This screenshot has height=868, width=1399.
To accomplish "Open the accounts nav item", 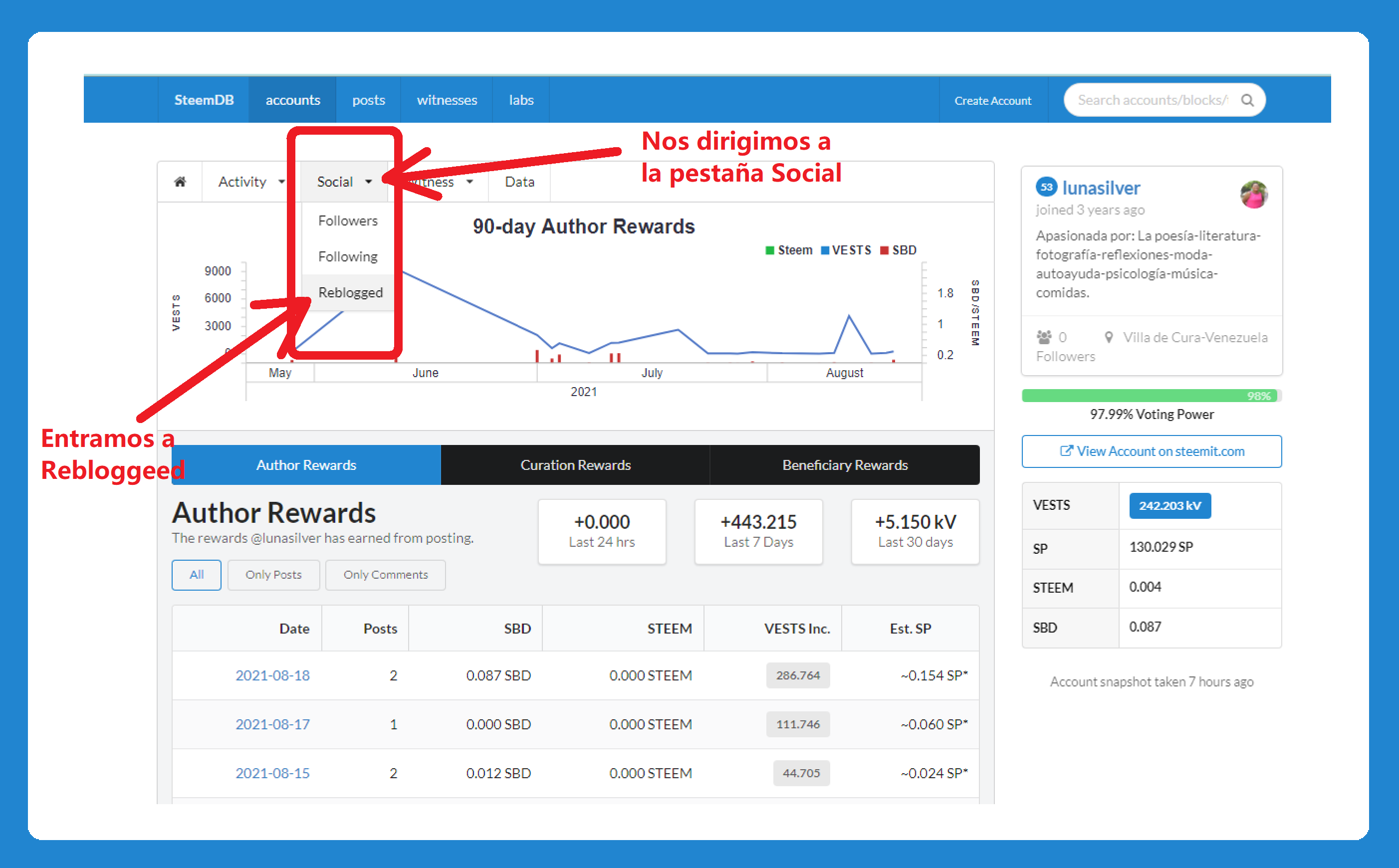I will 293,100.
